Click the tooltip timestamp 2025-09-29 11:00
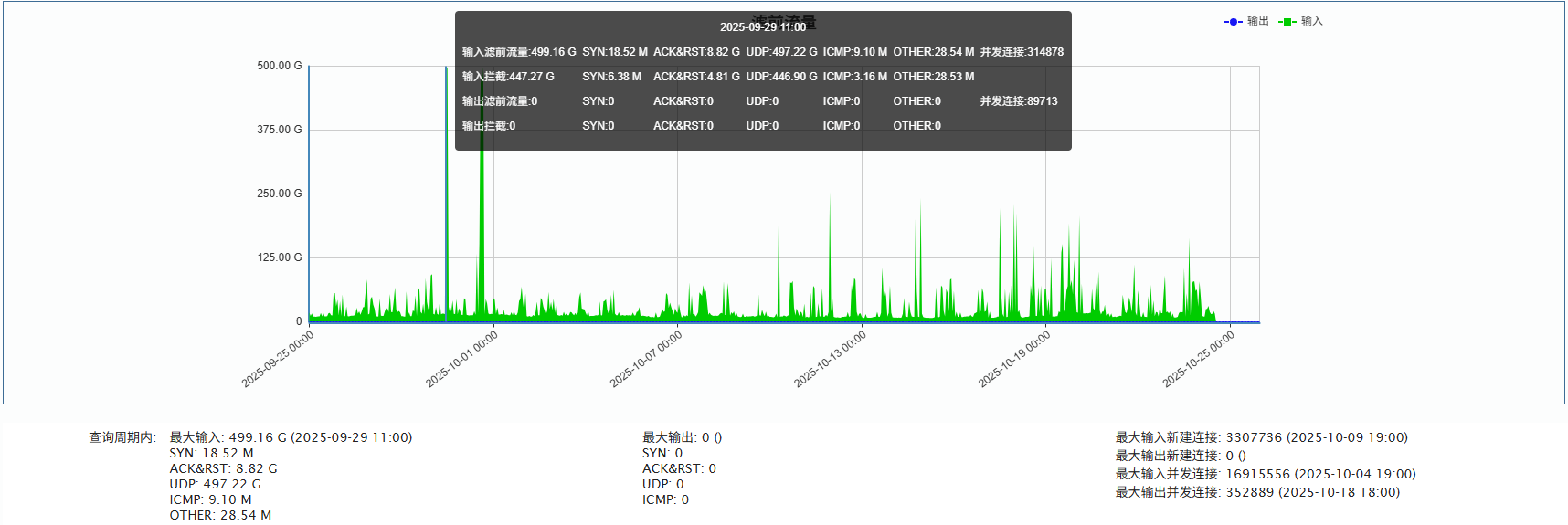 [763, 27]
